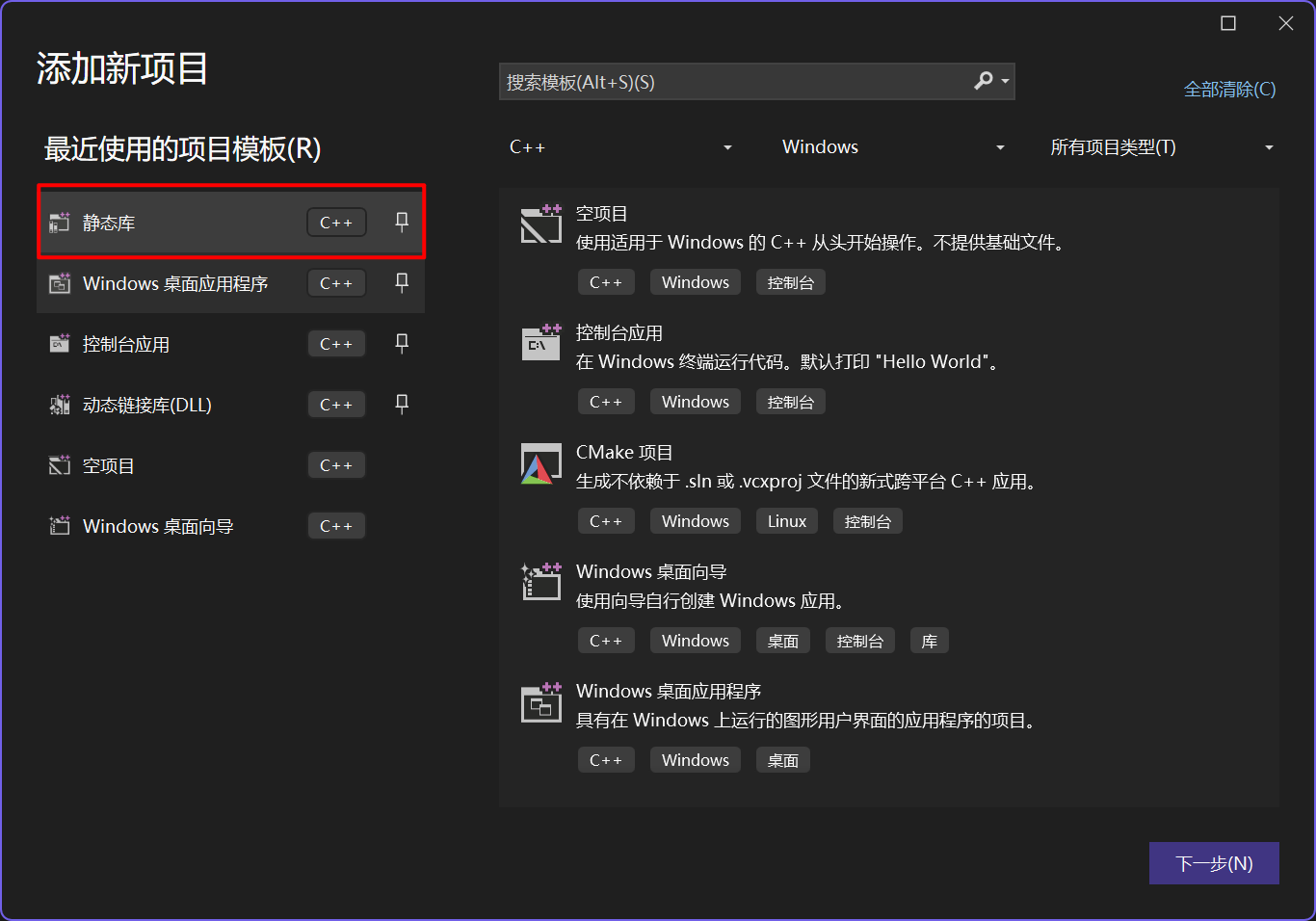This screenshot has width=1316, height=921.
Task: Click Windows Desktop Application icon in template list
Action: click(x=540, y=702)
